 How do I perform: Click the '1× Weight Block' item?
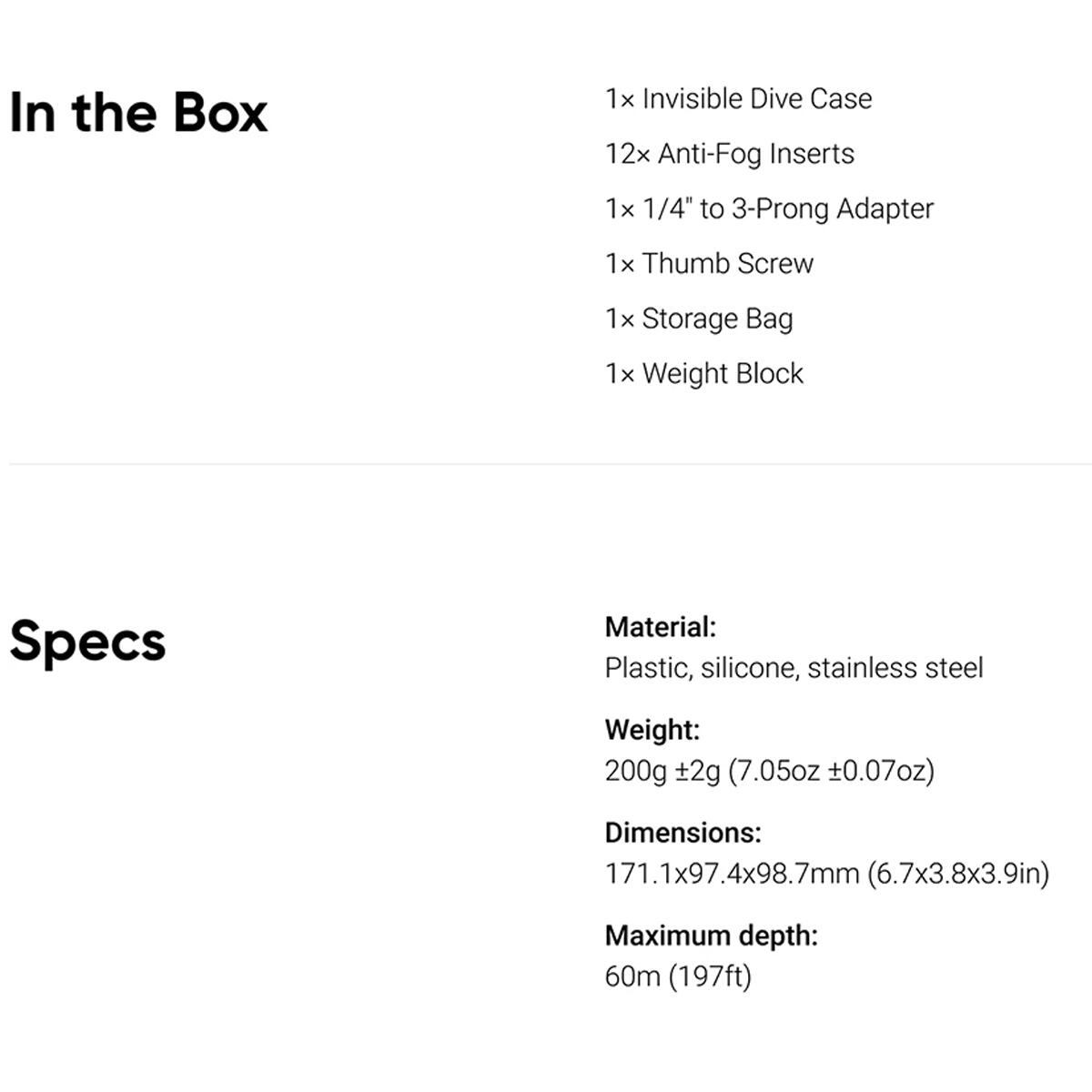tap(704, 373)
